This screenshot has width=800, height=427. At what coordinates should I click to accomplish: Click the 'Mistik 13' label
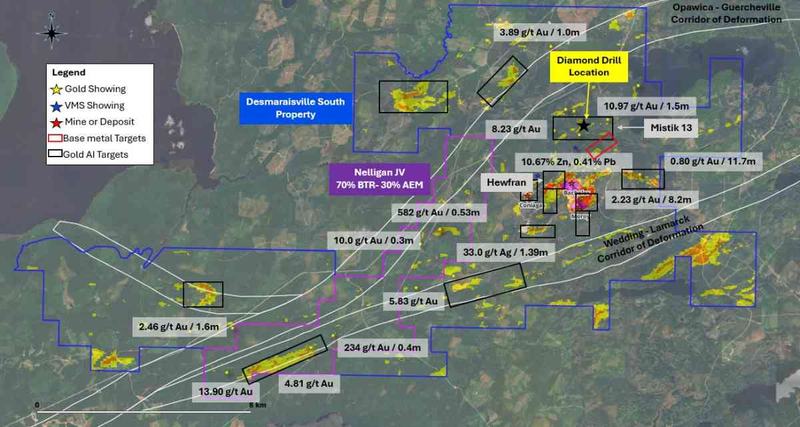[x=671, y=128]
